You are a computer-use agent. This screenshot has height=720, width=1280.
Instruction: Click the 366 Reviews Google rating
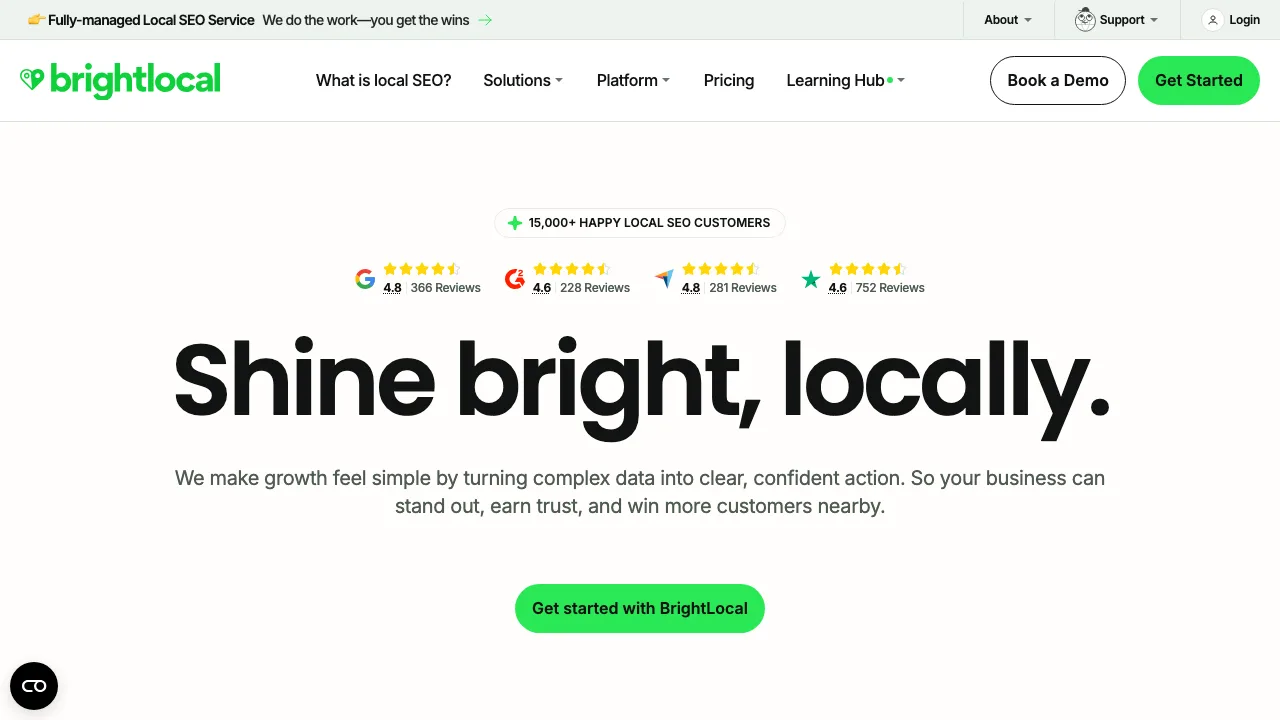pos(445,288)
